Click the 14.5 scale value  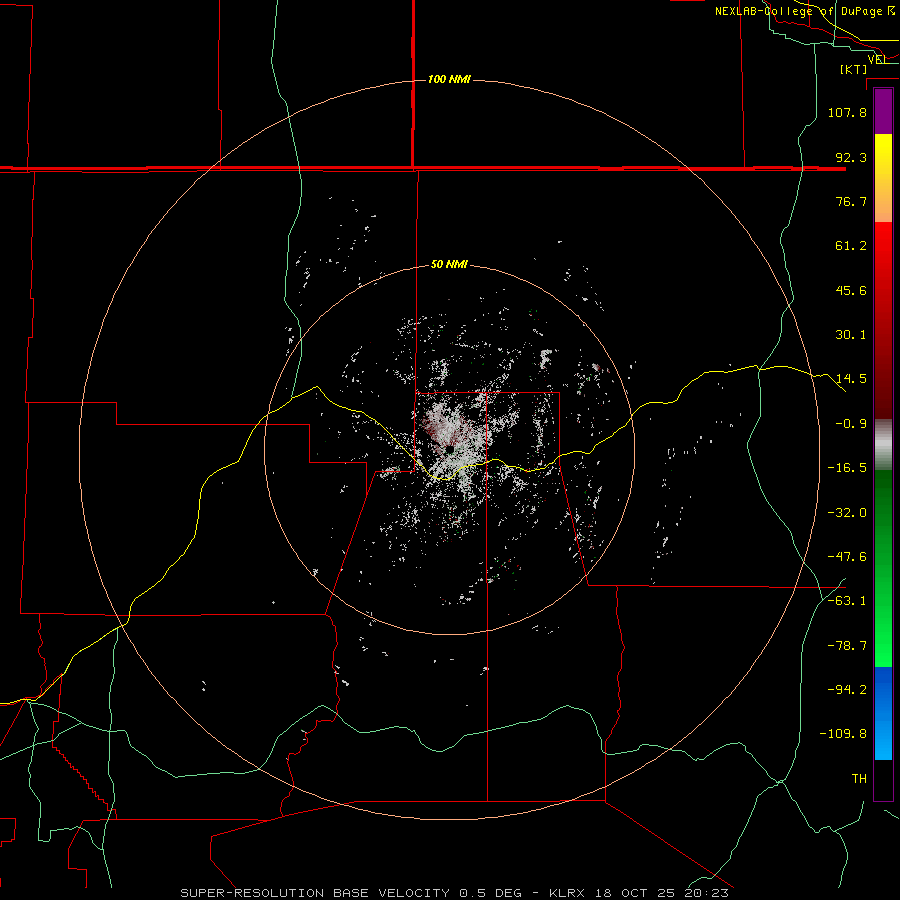click(851, 379)
